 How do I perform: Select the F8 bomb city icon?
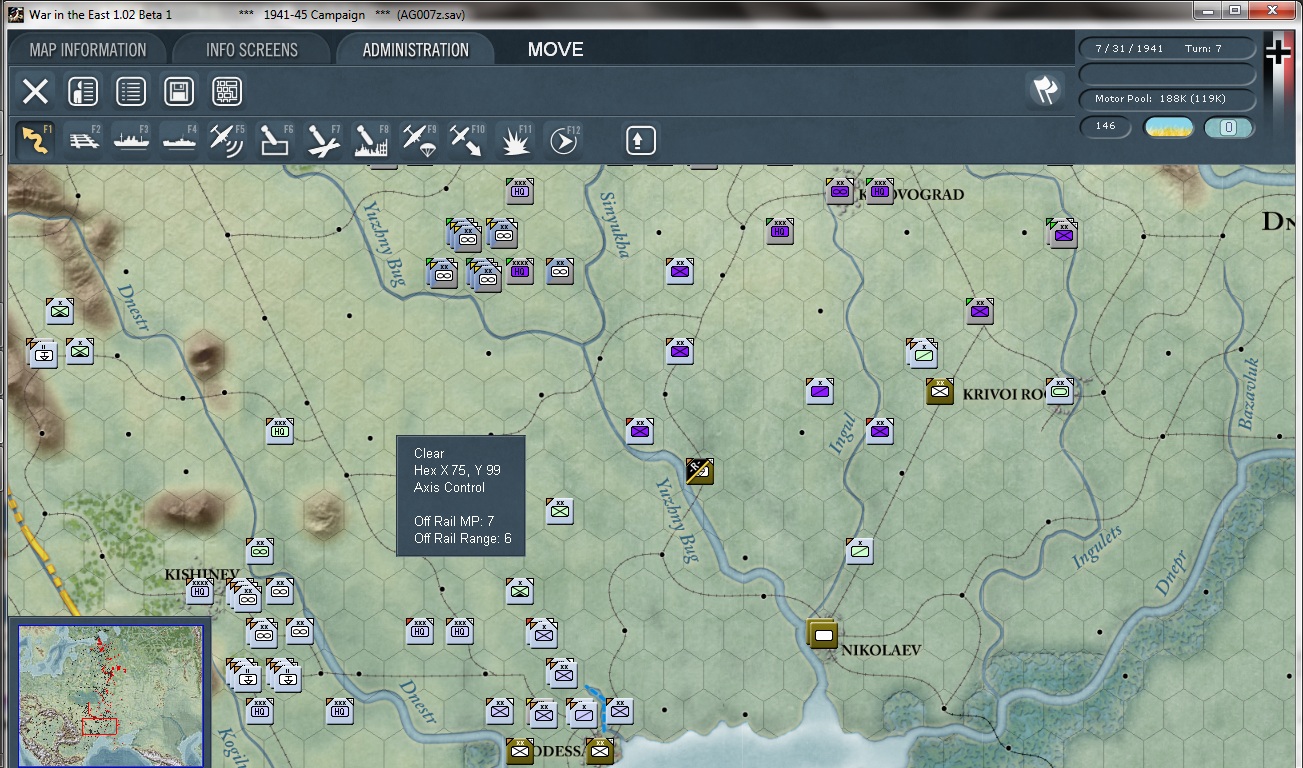click(370, 140)
